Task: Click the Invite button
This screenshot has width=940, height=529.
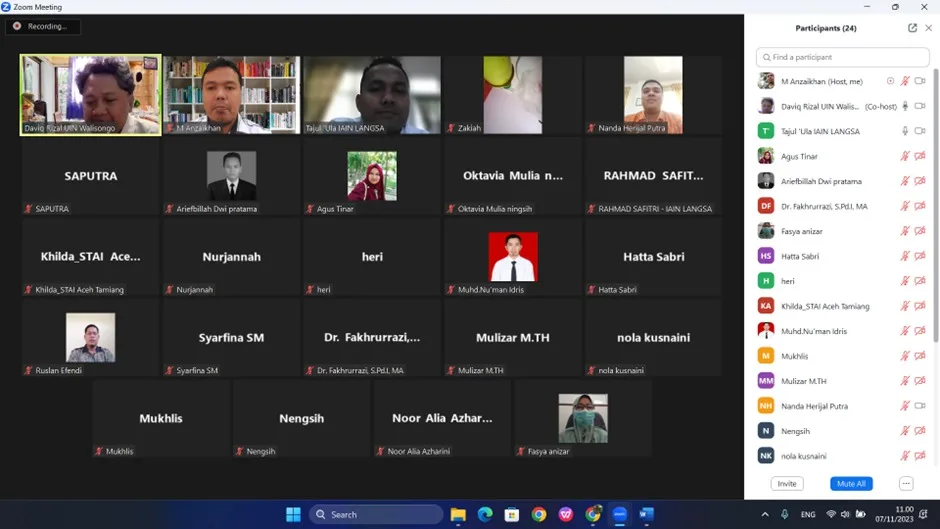Action: 787,483
